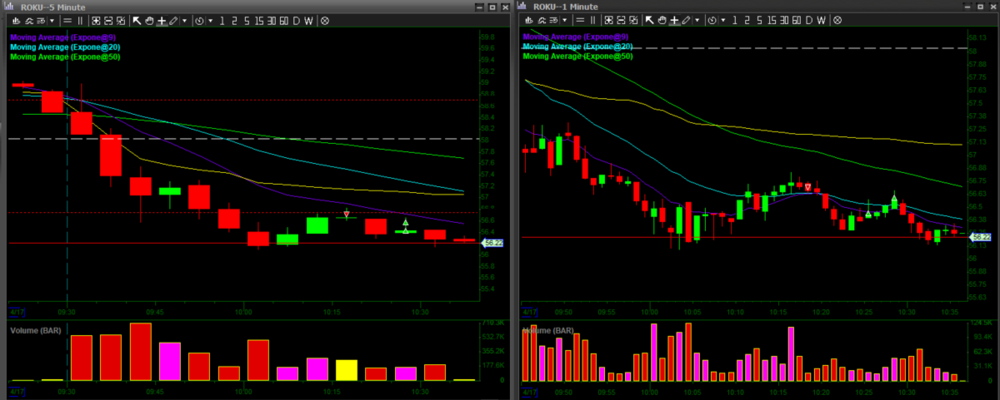
Task: Switch 5 Minute chart to 15 minute interval
Action: [259, 20]
